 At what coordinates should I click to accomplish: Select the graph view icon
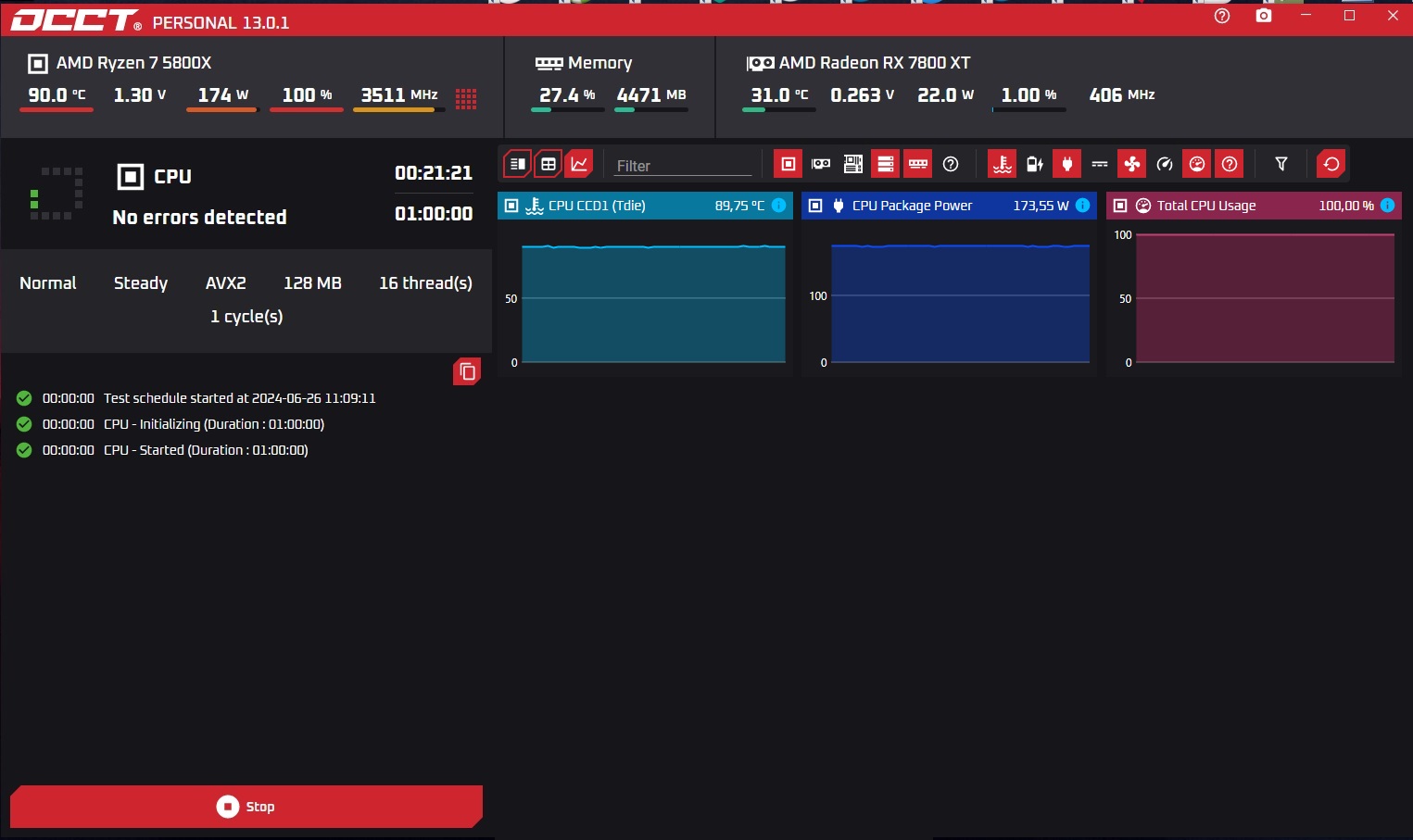pyautogui.click(x=579, y=164)
